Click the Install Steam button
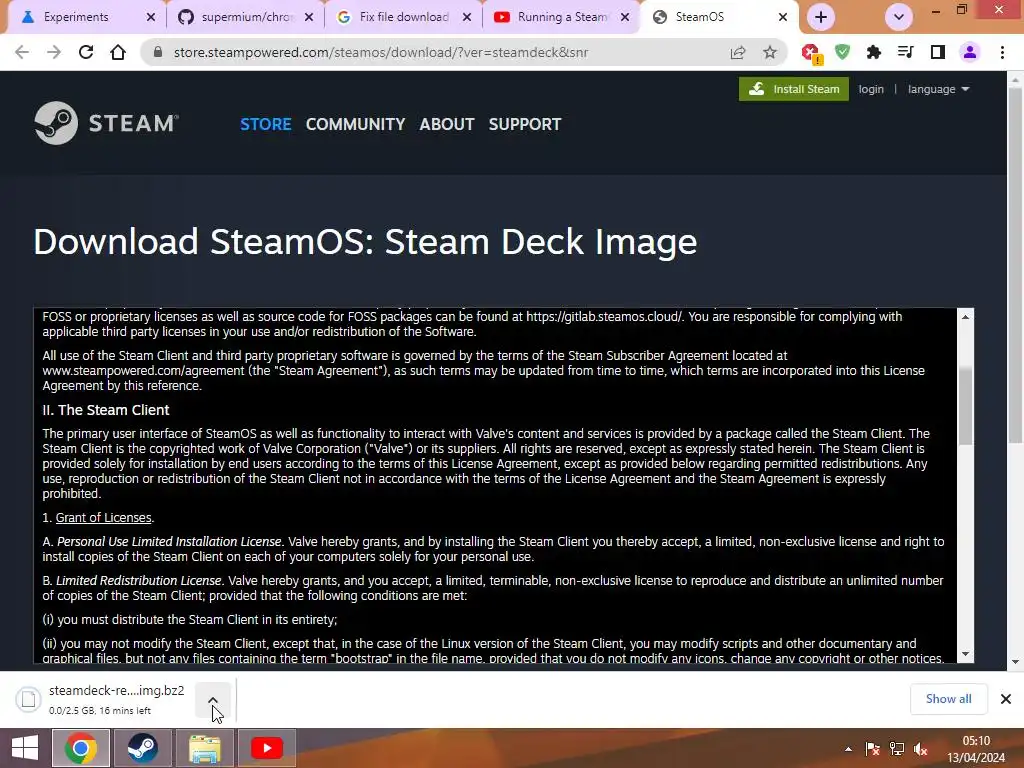 tap(793, 89)
